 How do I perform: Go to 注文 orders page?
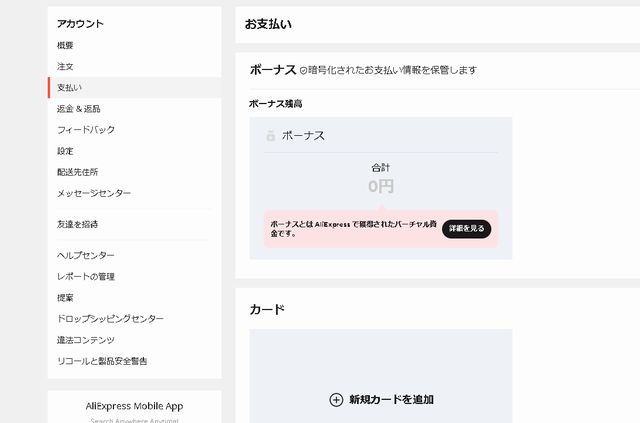click(x=65, y=66)
